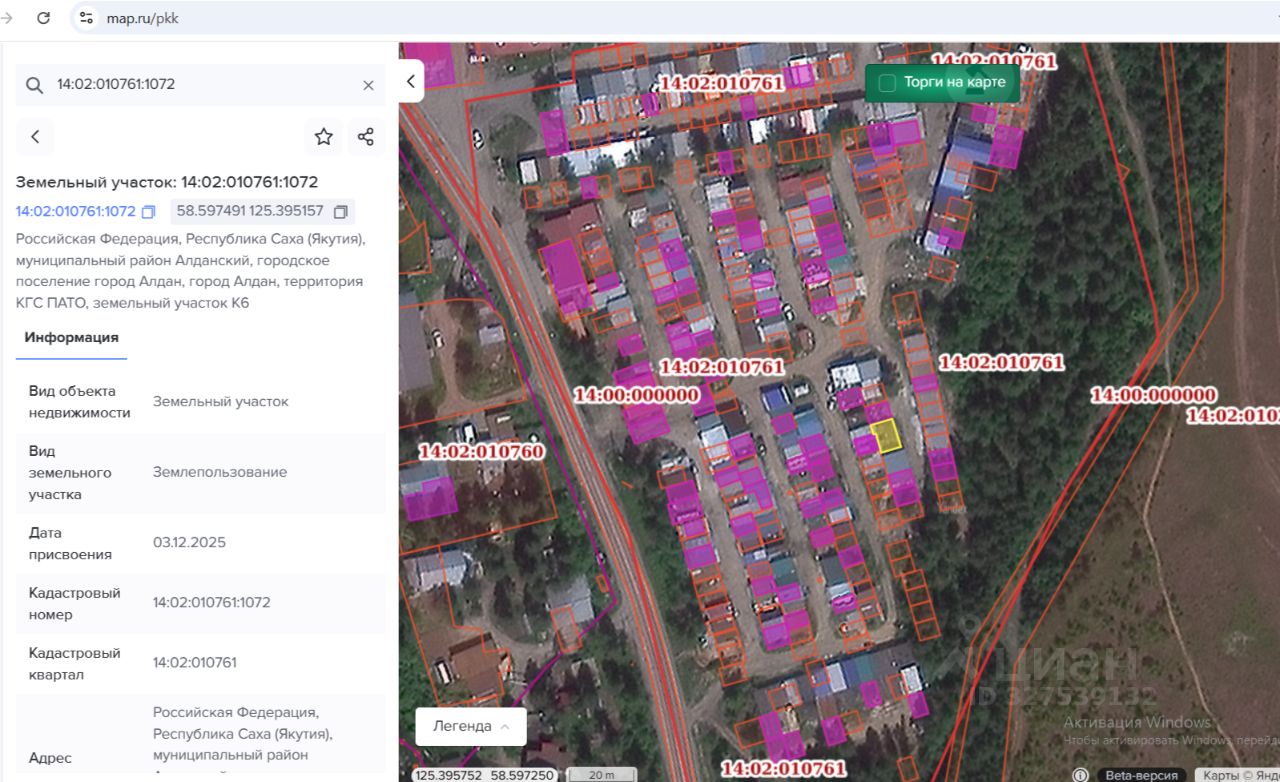Reload the browser page
This screenshot has height=782, width=1280.
click(43, 18)
